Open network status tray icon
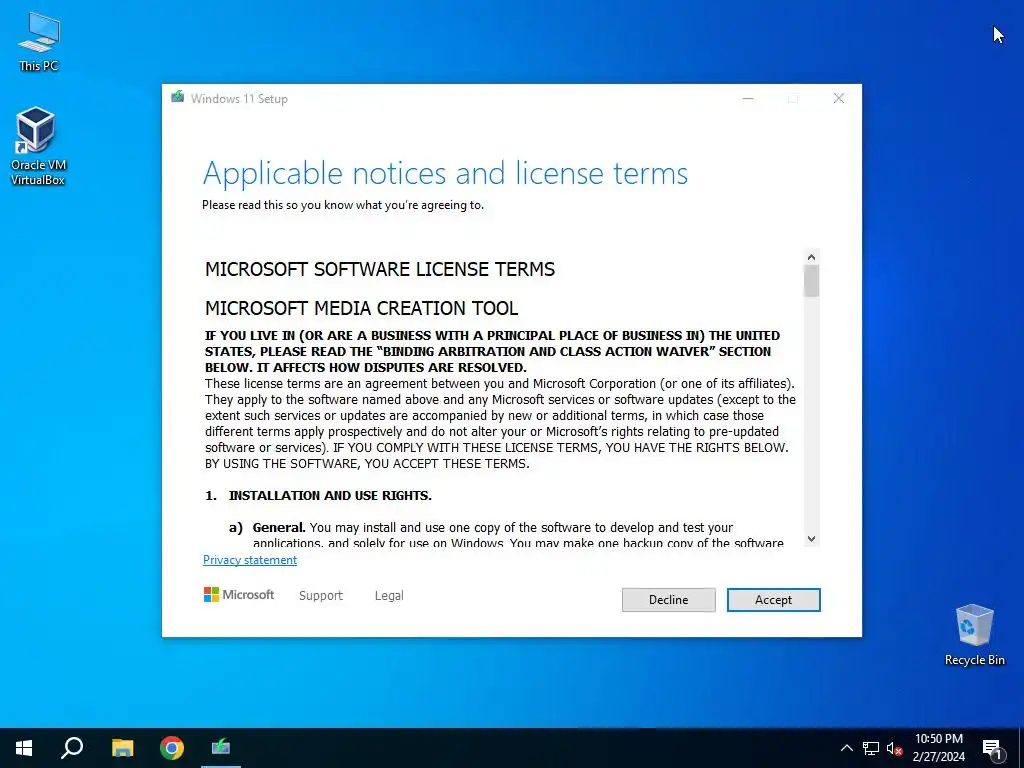1024x768 pixels. tap(871, 748)
